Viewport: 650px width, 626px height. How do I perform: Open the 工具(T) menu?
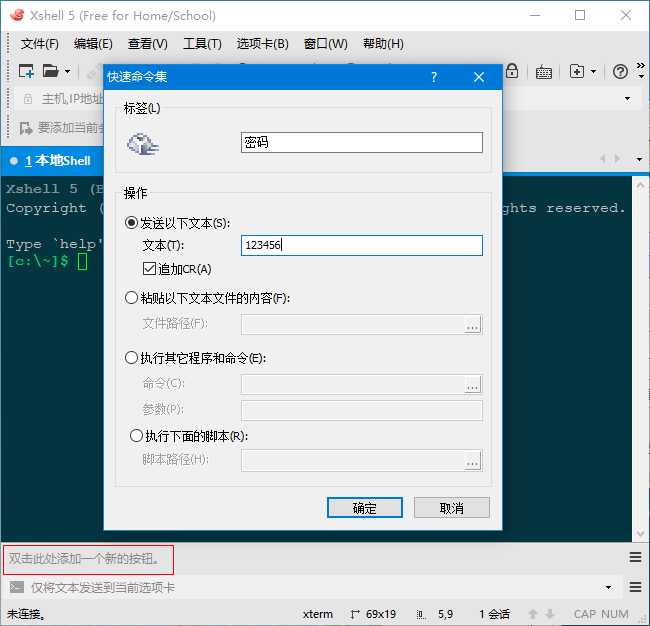(x=202, y=44)
